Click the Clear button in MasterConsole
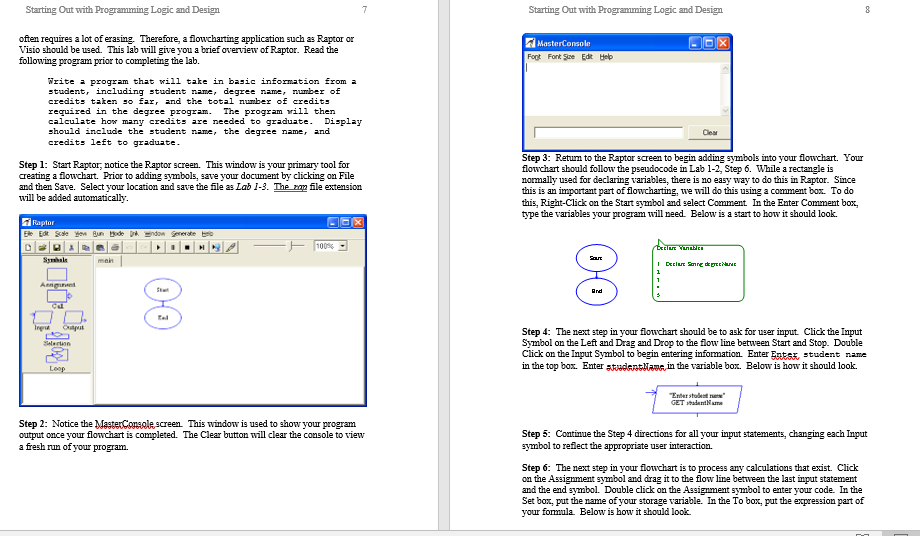 pyautogui.click(x=710, y=133)
